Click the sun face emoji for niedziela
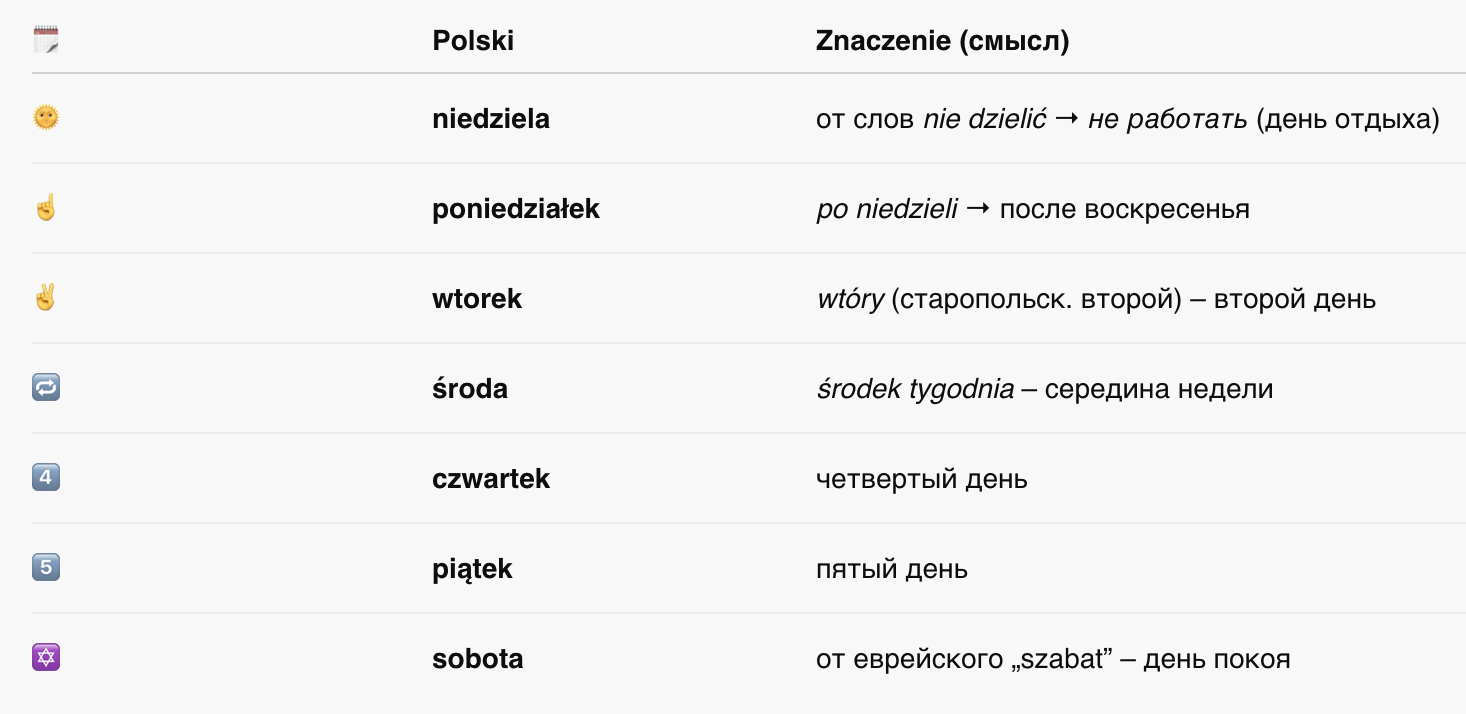This screenshot has height=714, width=1466. point(46,118)
